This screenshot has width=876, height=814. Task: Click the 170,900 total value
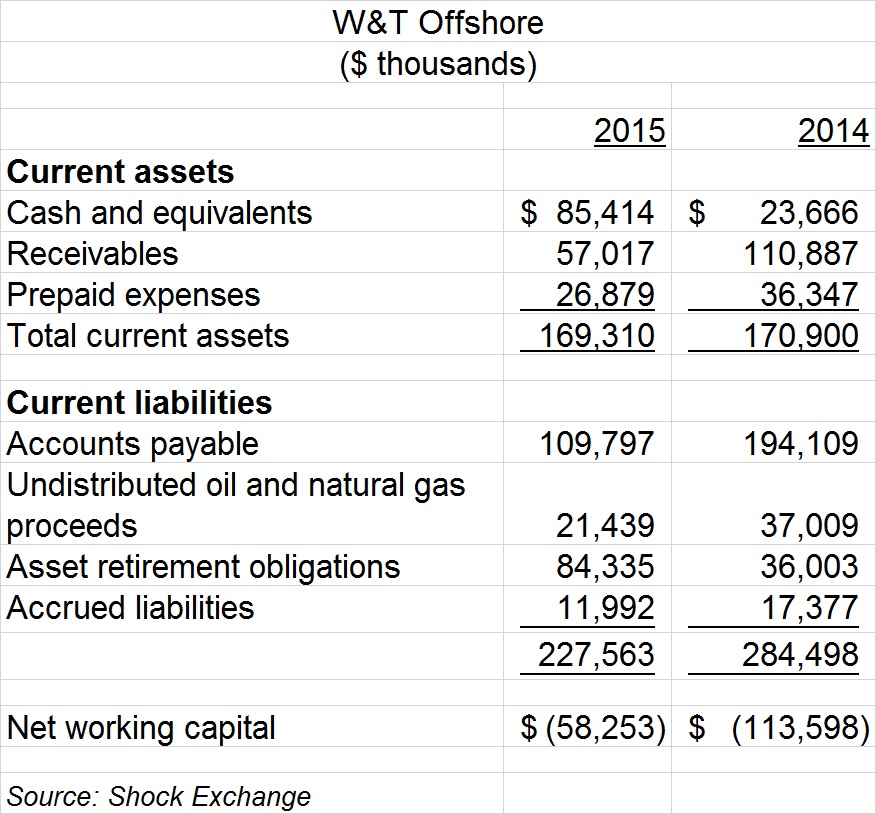pos(801,336)
